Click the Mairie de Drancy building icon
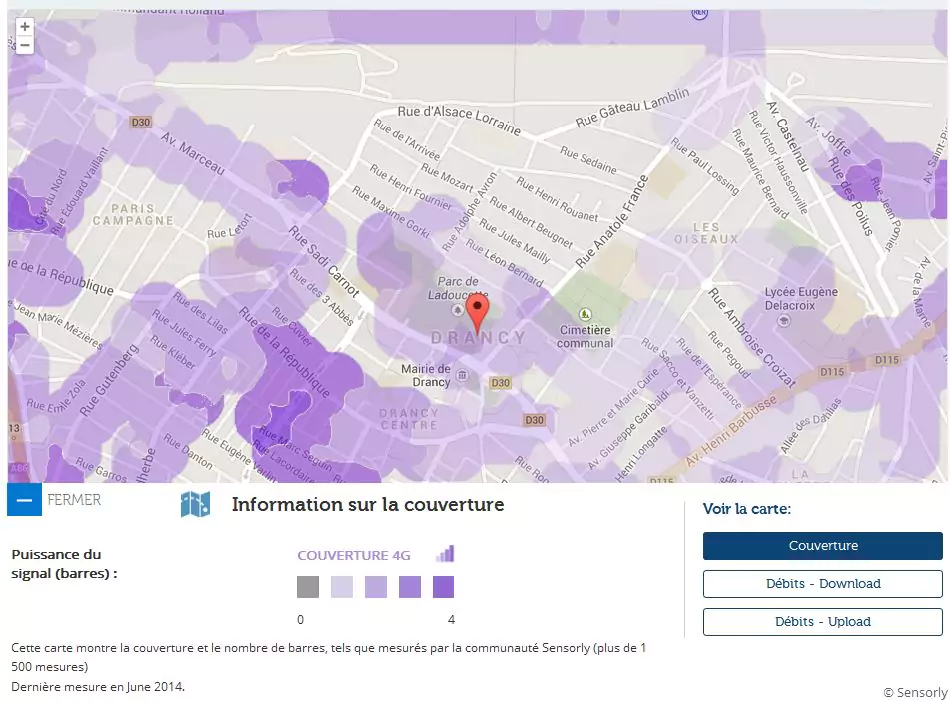This screenshot has height=705, width=950. [461, 376]
